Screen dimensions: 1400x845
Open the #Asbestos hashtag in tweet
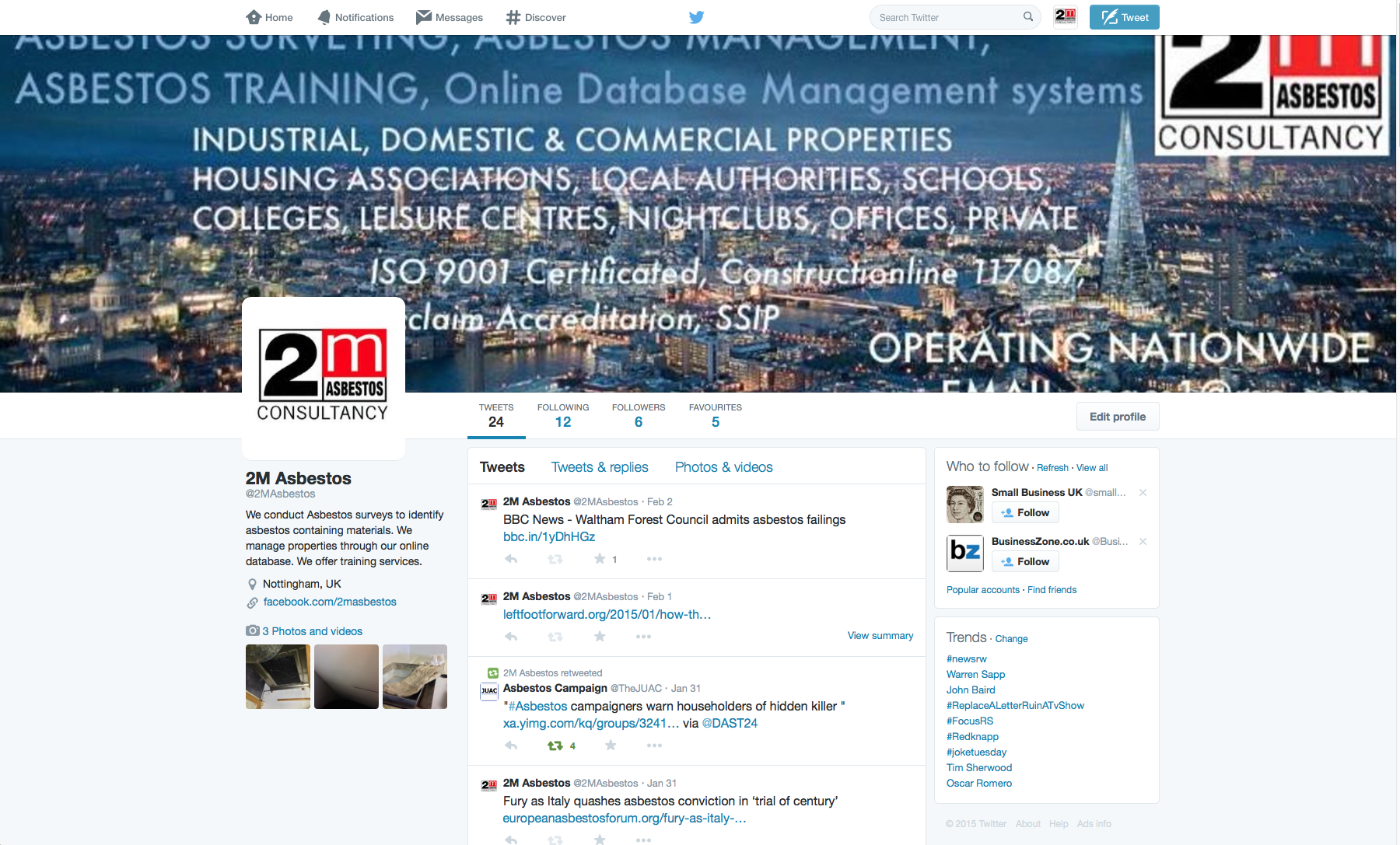[x=538, y=706]
